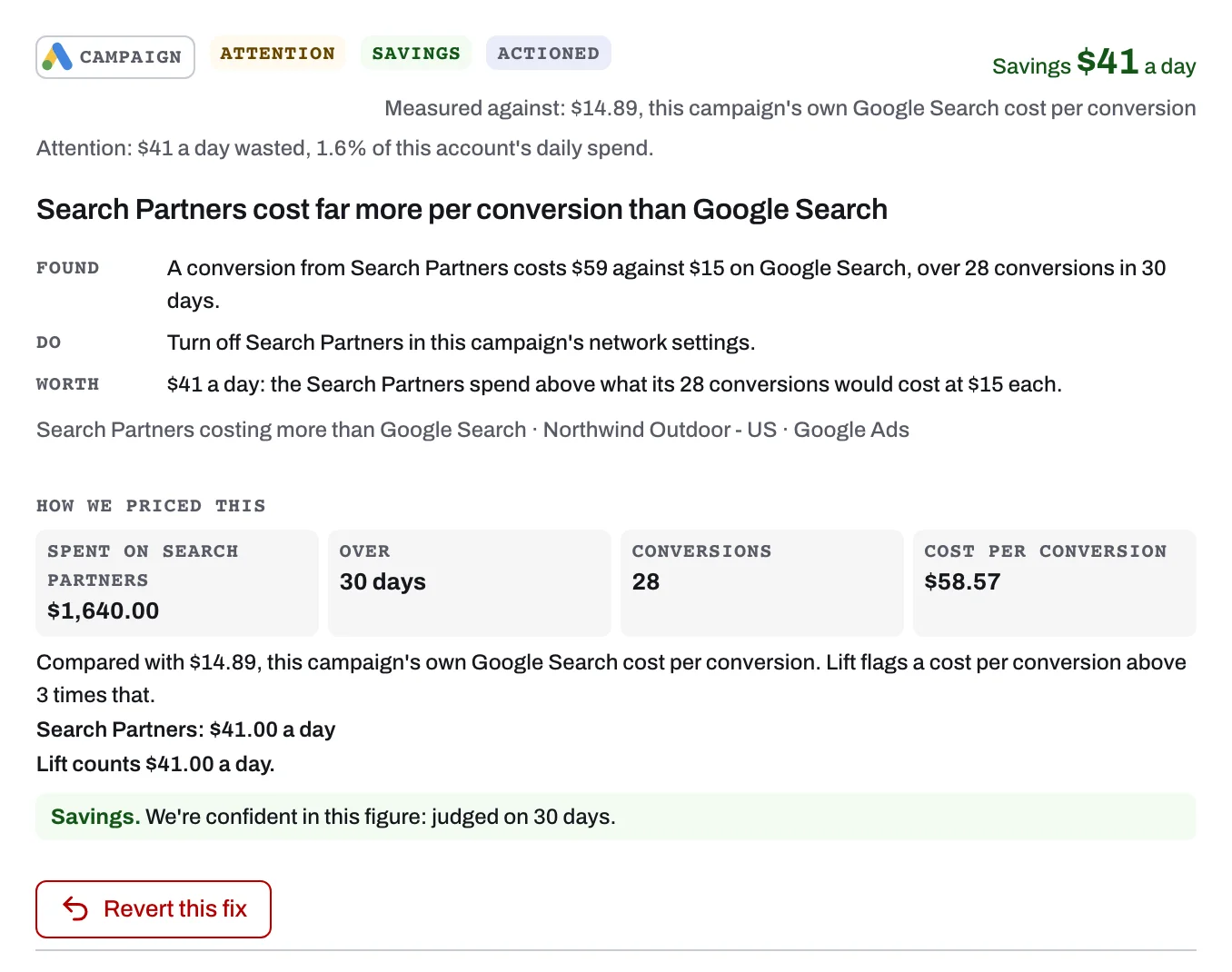Screen dimensions: 1232x972
Task: Click the Savings $41 a day amount
Action: coord(1094,63)
